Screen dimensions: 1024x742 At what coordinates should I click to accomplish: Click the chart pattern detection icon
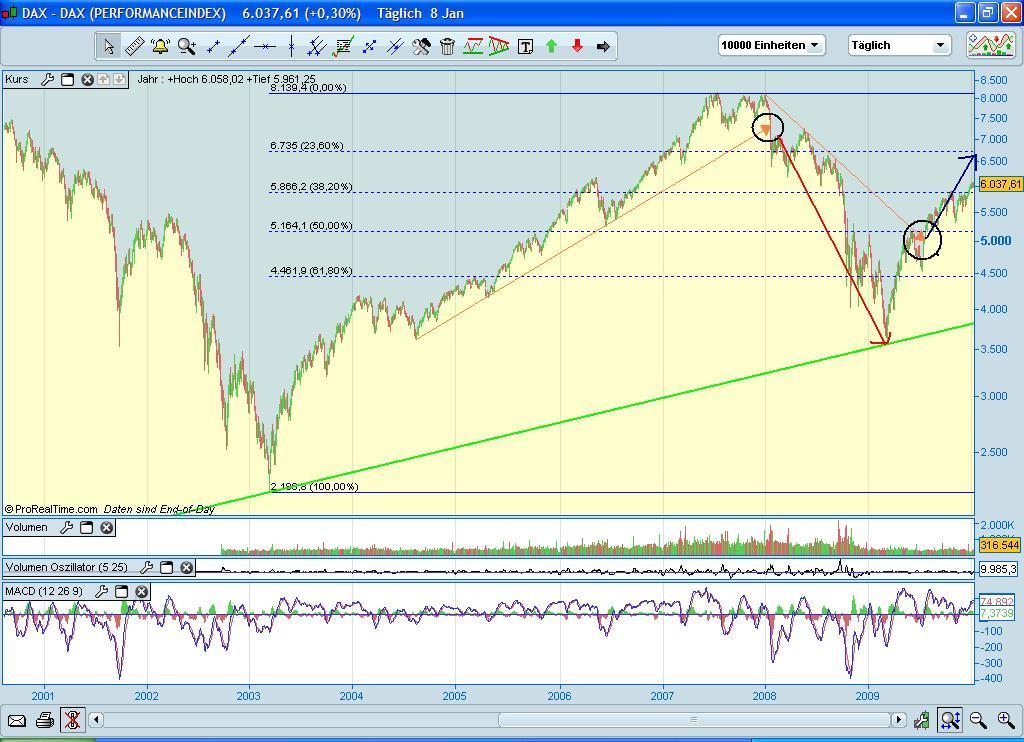coord(472,45)
